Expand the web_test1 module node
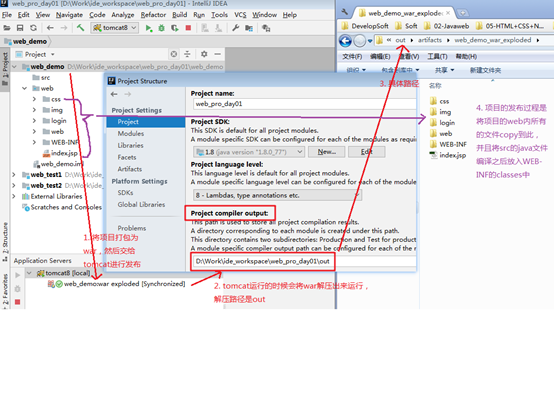 click(14, 175)
